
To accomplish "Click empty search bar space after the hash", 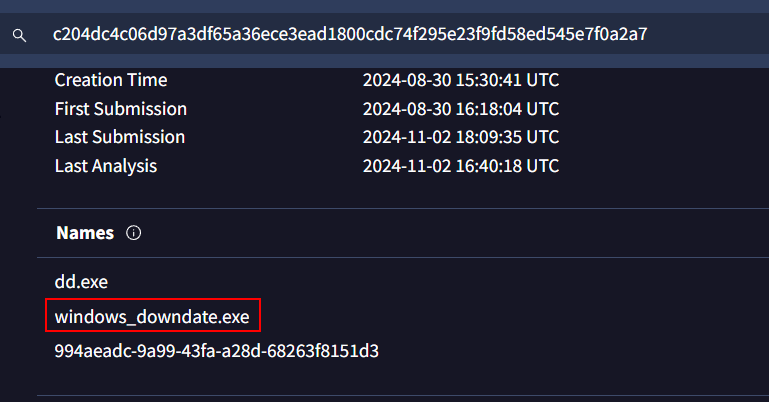I will point(710,35).
